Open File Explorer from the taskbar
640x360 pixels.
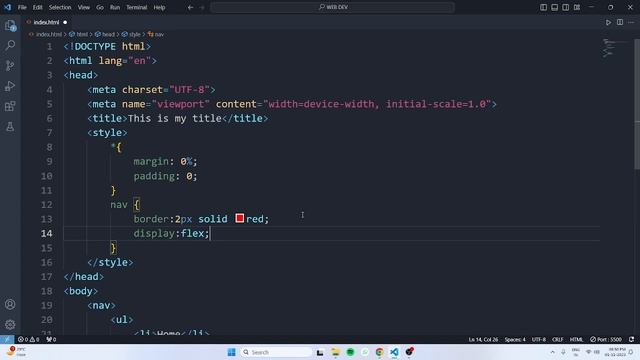pyautogui.click(x=336, y=352)
